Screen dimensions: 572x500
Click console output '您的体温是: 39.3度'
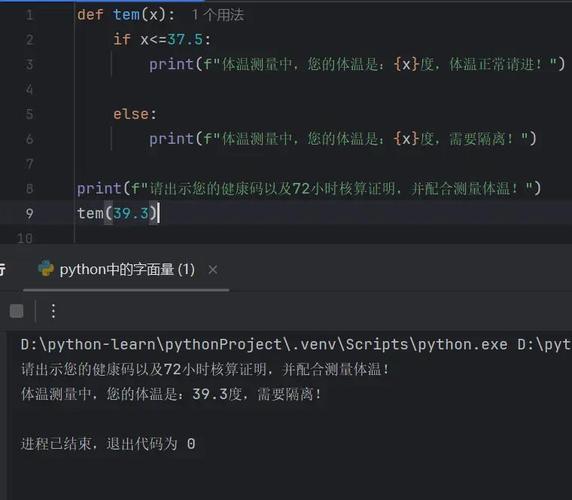tap(174, 394)
